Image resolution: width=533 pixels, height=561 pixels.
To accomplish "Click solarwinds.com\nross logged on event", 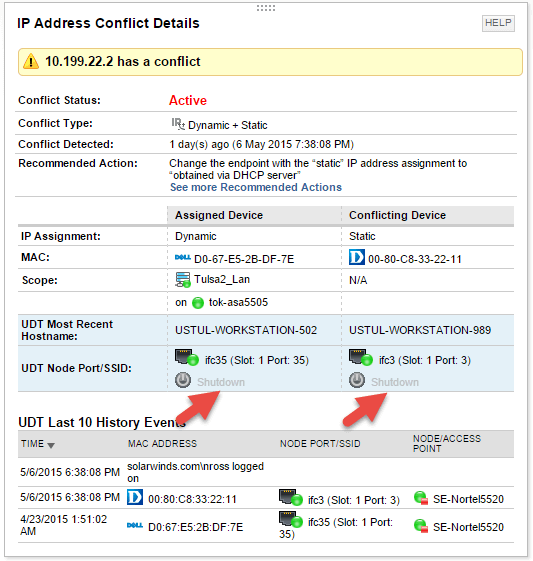I will pos(195,472).
